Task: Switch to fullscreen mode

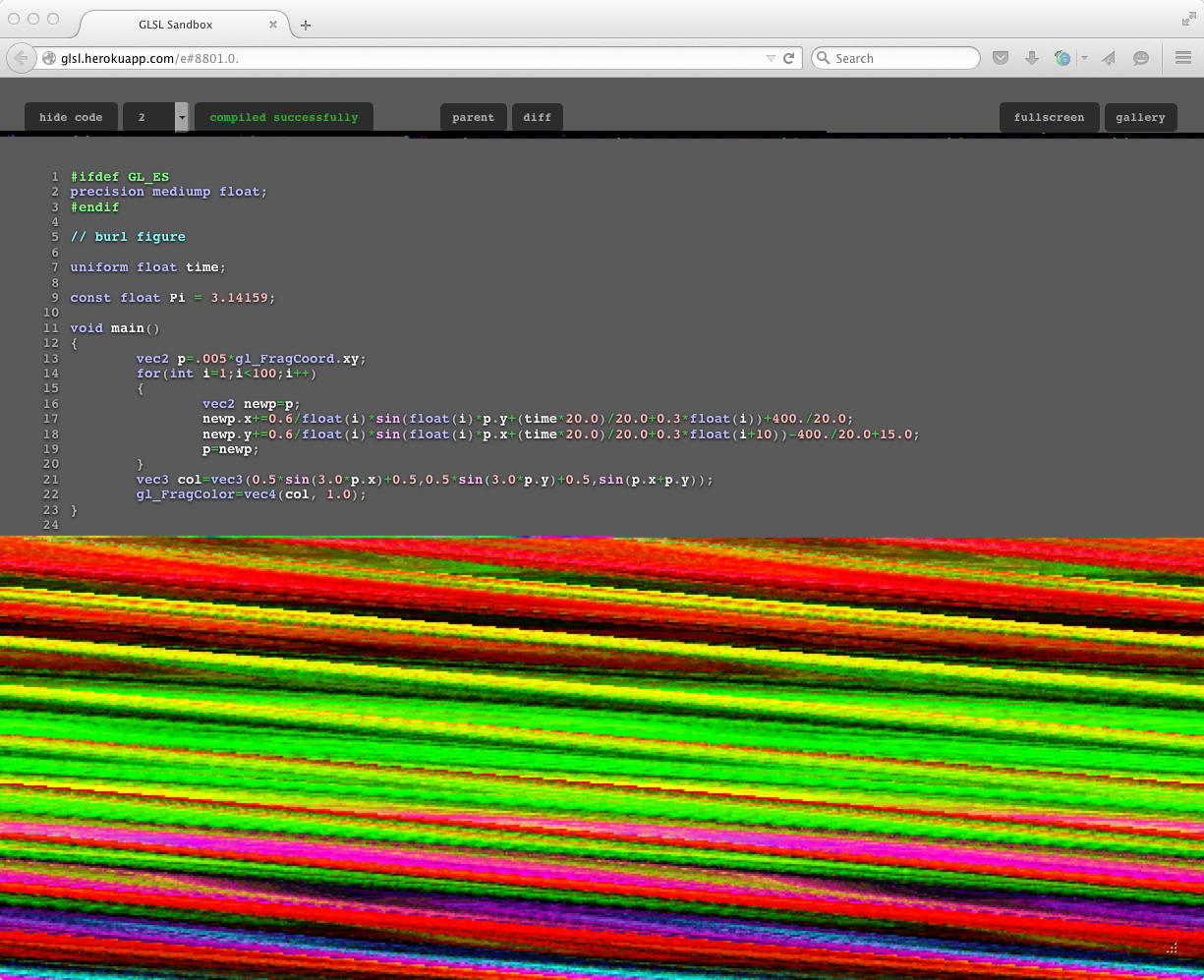Action: 1049,117
